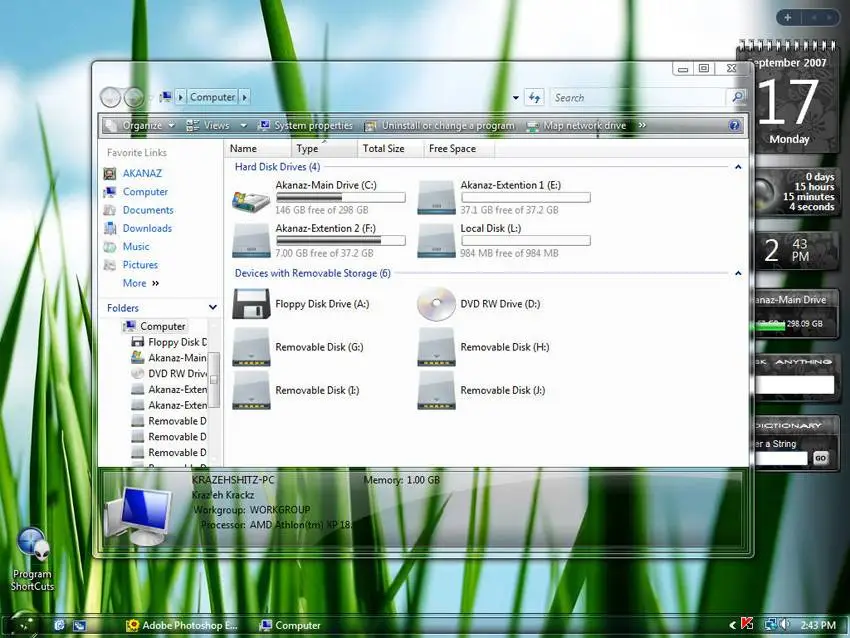Open the address bar history dropdown
The image size is (850, 638).
click(516, 98)
